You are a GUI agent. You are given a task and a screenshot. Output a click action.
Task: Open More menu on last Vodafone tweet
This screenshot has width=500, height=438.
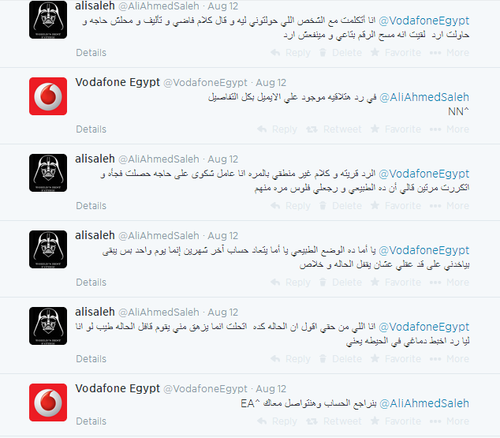(449, 421)
